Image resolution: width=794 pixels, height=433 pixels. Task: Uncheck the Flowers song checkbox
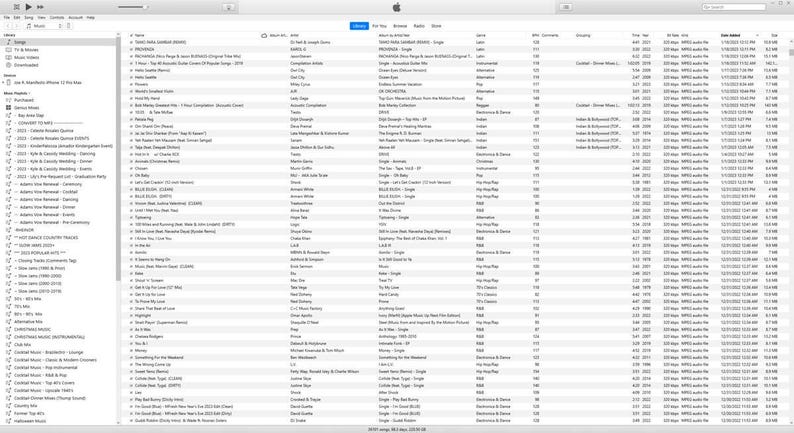[131, 85]
